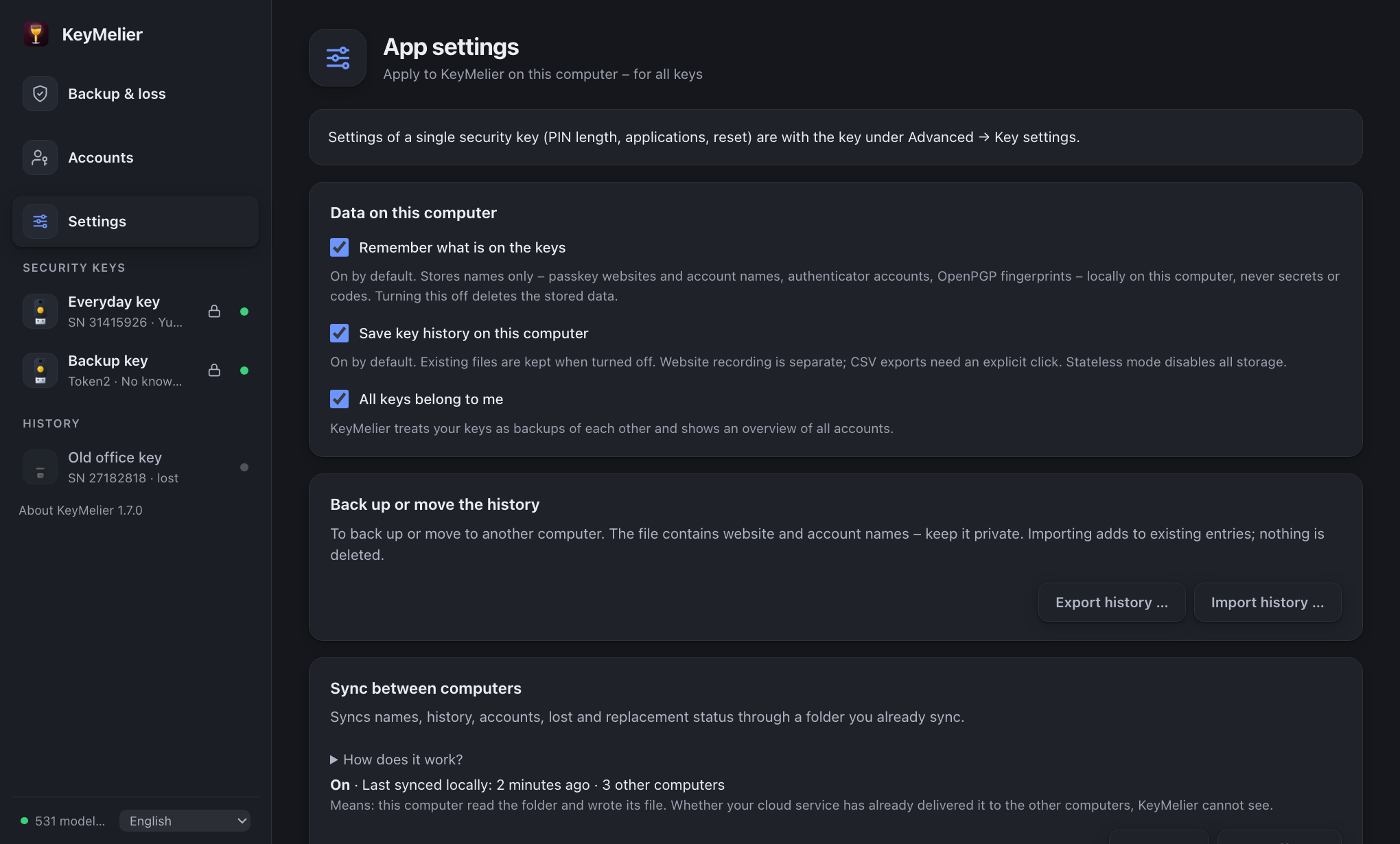Image resolution: width=1400 pixels, height=844 pixels.
Task: Click the shield icon beside Backup & loss
Action: [x=40, y=93]
